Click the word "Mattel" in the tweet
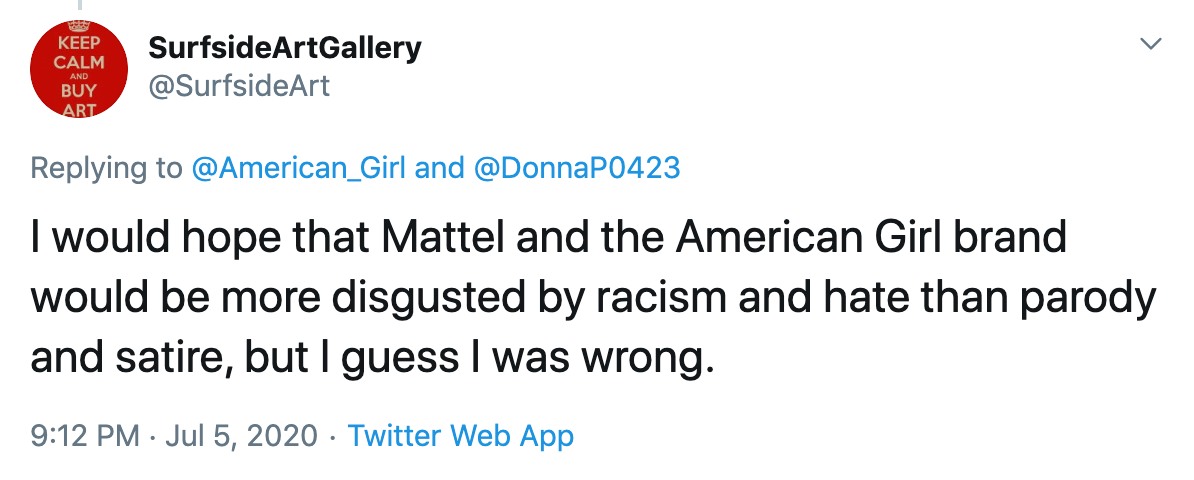Image resolution: width=1194 pixels, height=480 pixels. tap(445, 237)
